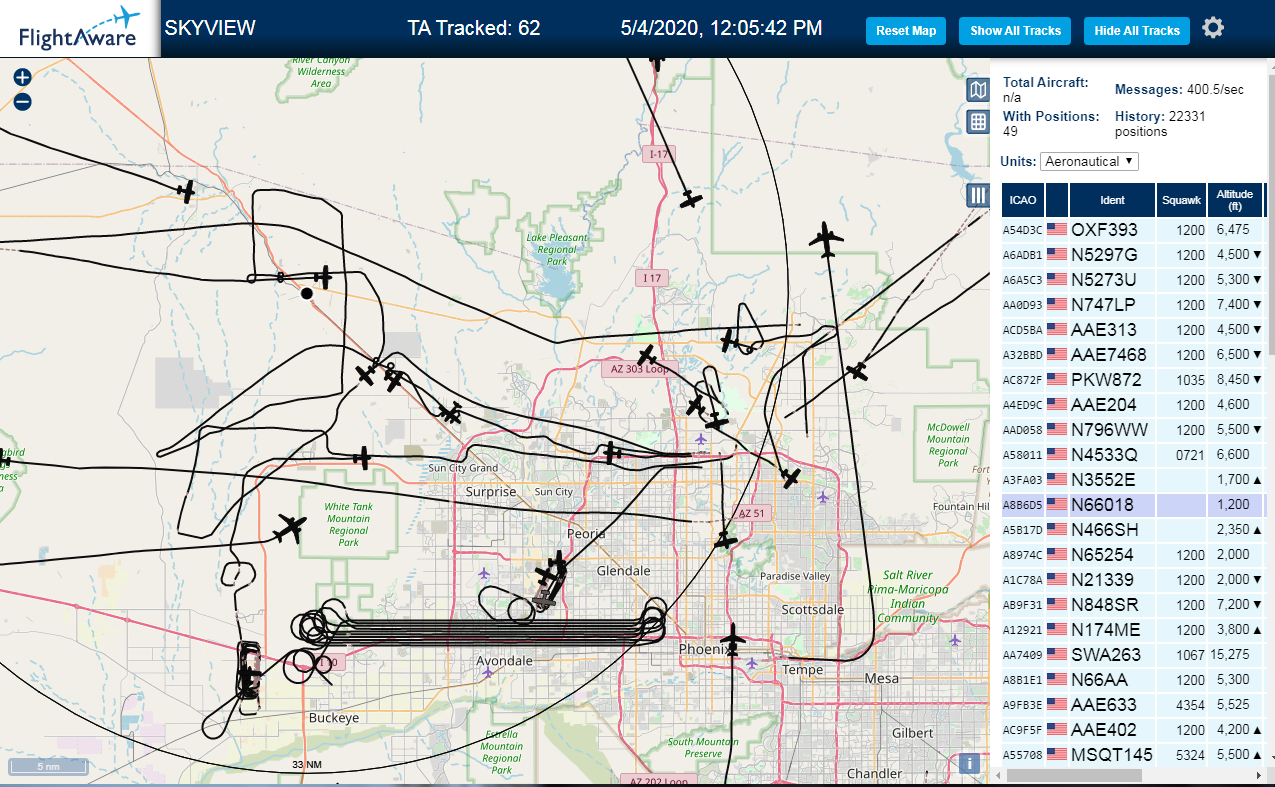
Task: Click the right arrow of the horizontal scrollbar
Action: (x=1258, y=776)
